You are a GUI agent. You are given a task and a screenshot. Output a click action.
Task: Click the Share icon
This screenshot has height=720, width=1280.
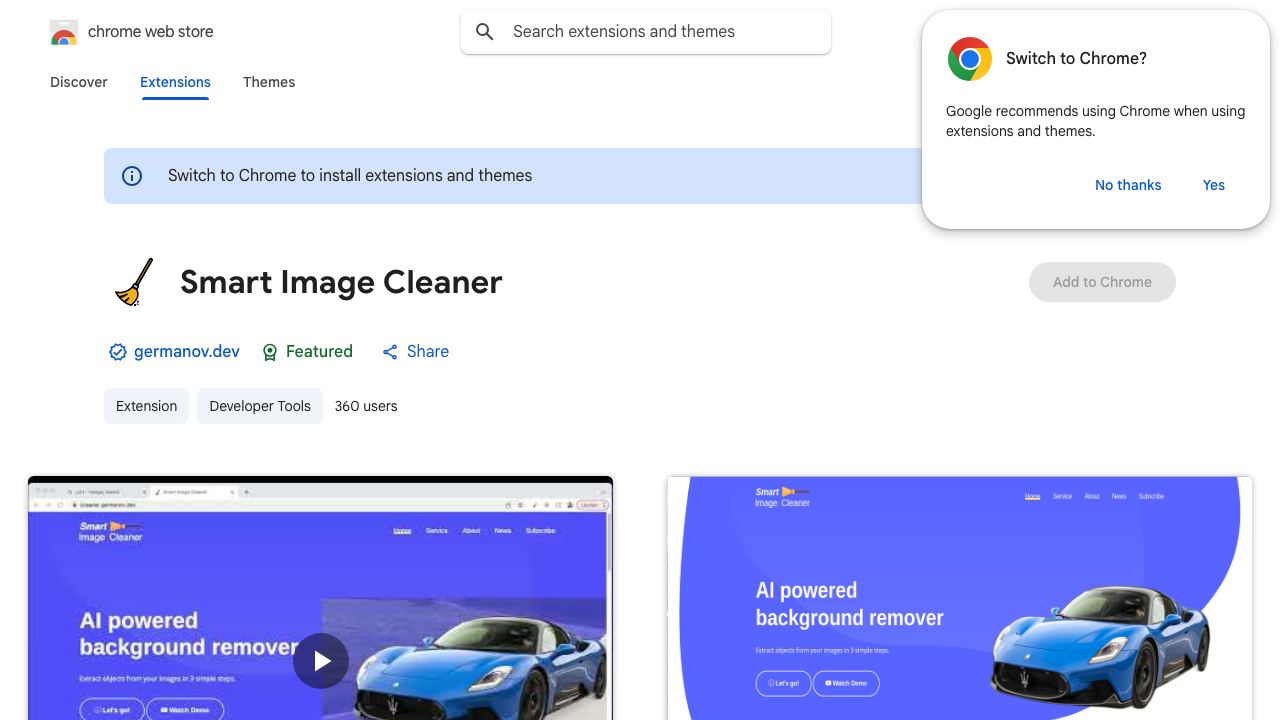click(x=390, y=352)
